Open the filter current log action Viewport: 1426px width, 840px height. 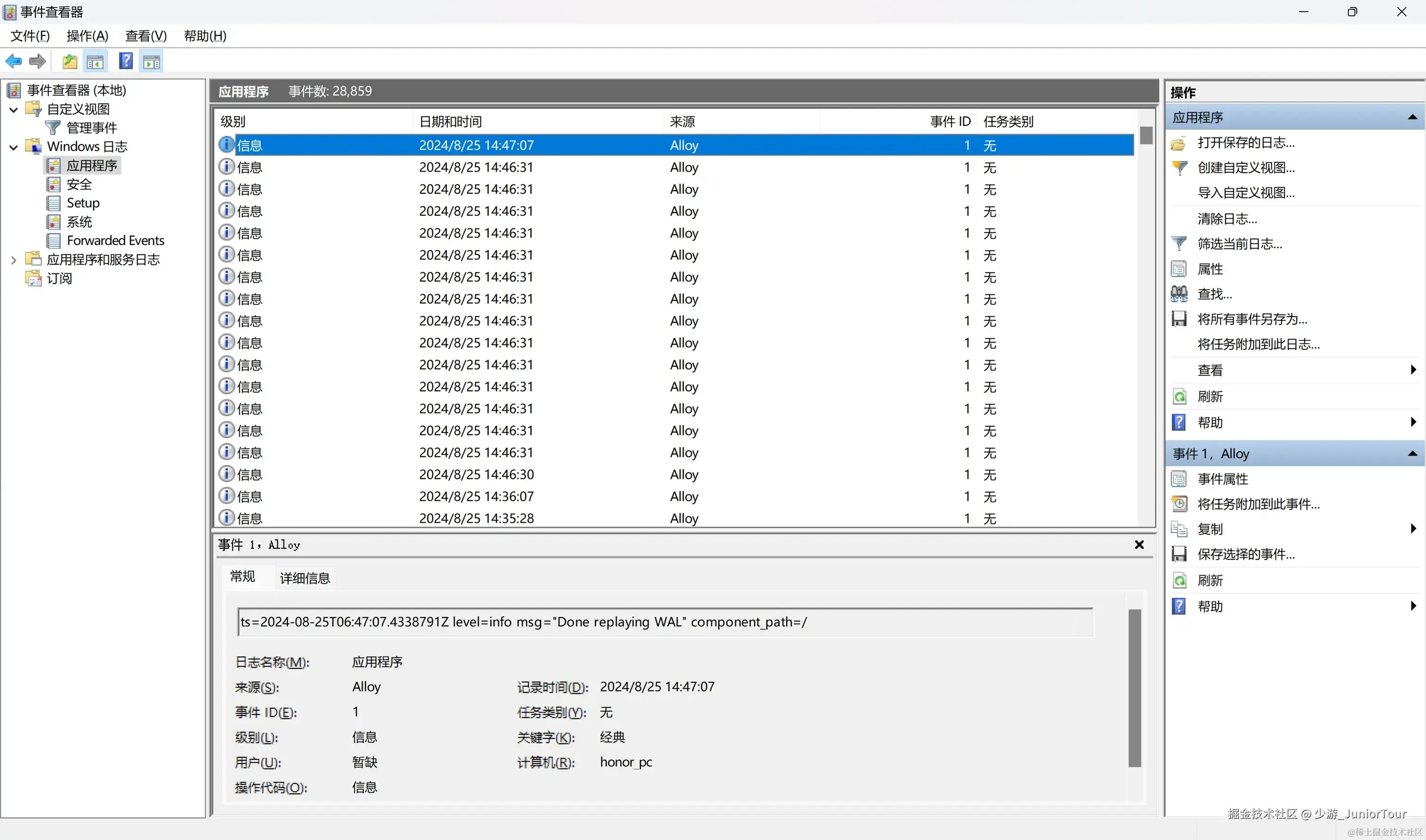point(1239,244)
